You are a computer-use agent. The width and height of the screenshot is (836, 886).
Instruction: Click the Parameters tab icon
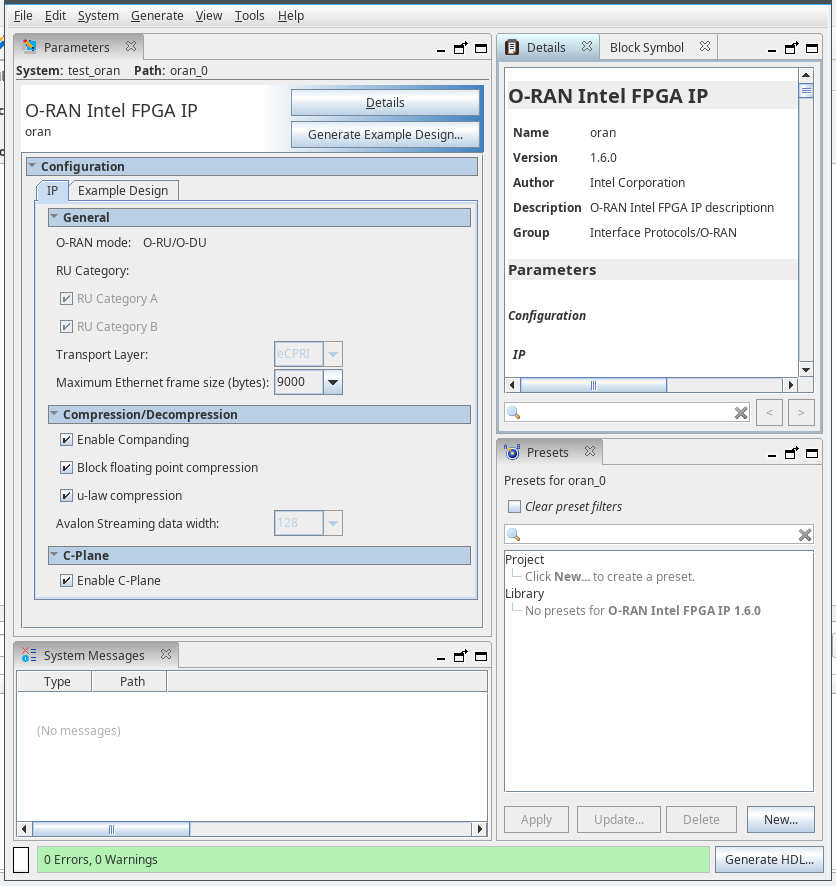click(29, 46)
